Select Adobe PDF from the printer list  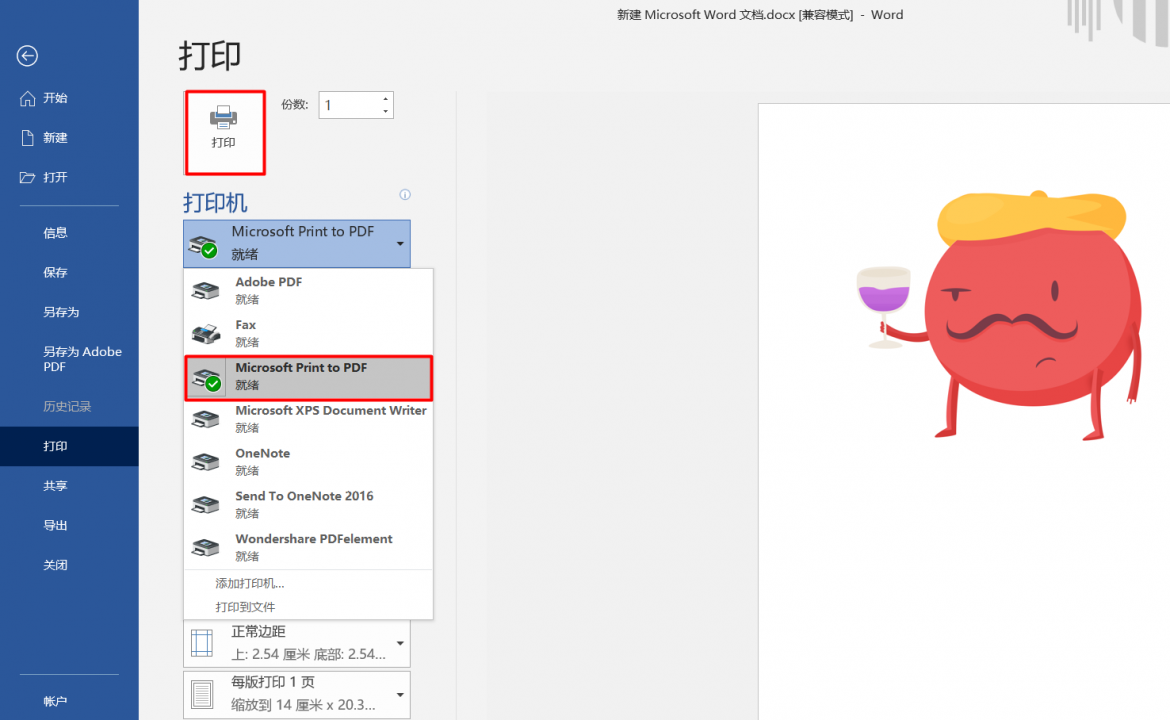click(308, 290)
